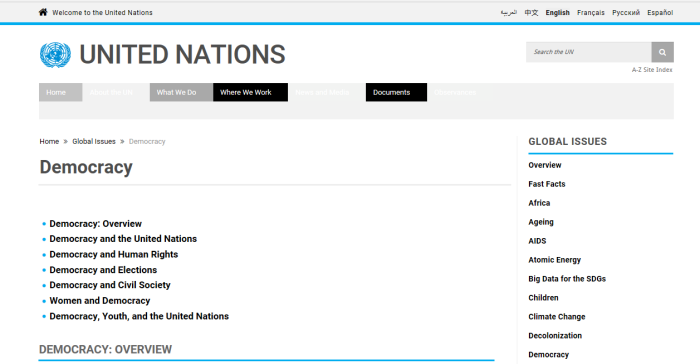Screen dimensions: 700x364
Task: Click 'Welcome to the United Nations' link
Action: click(x=102, y=13)
